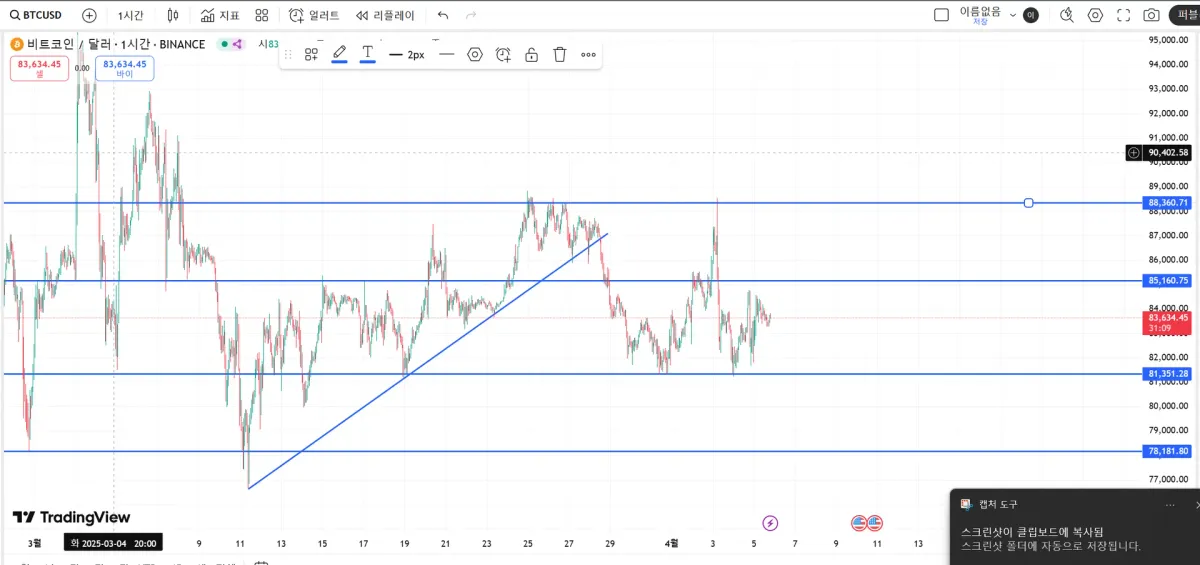Enter fullscreen mode icon

coord(1123,15)
